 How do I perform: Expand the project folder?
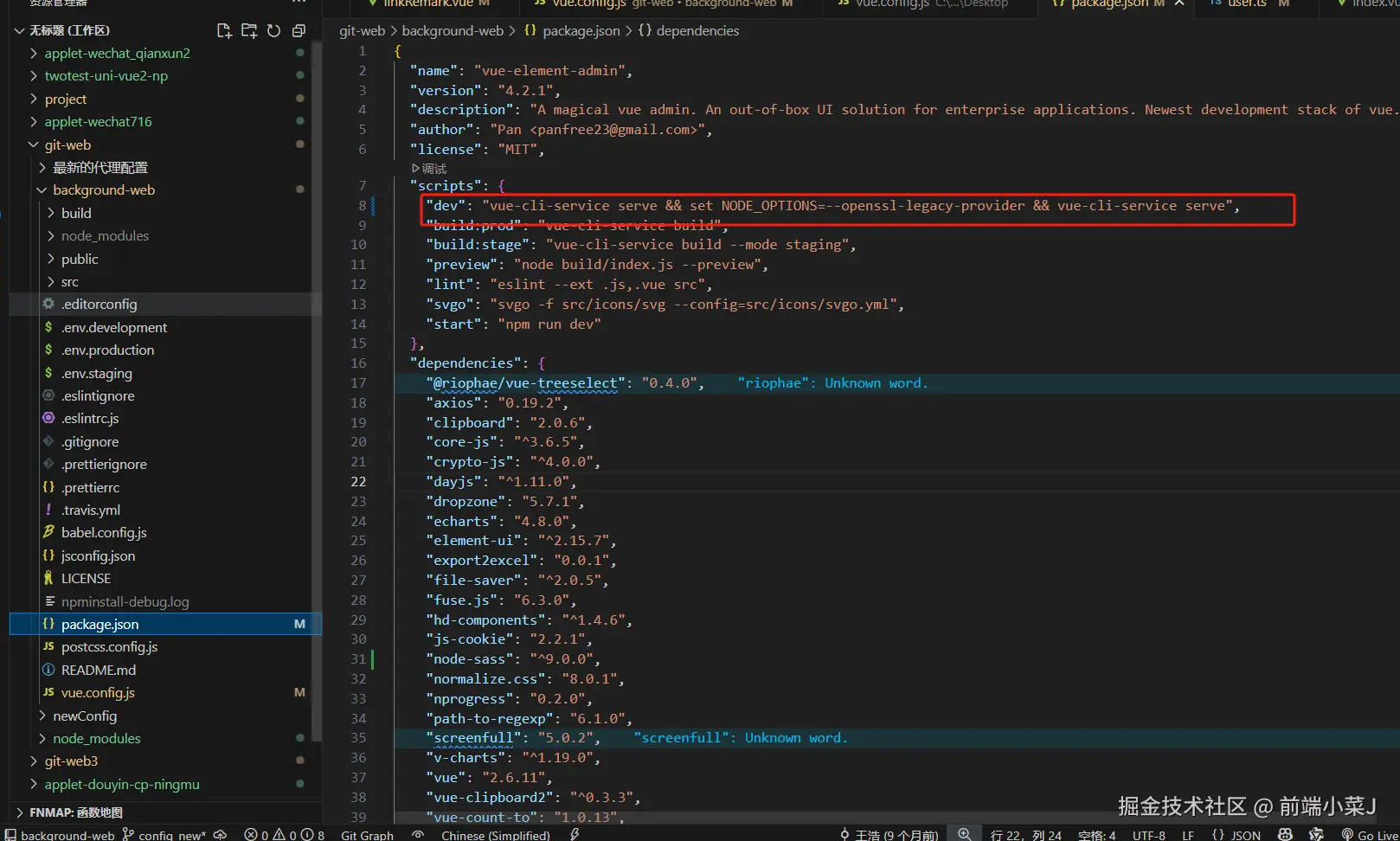click(x=65, y=99)
